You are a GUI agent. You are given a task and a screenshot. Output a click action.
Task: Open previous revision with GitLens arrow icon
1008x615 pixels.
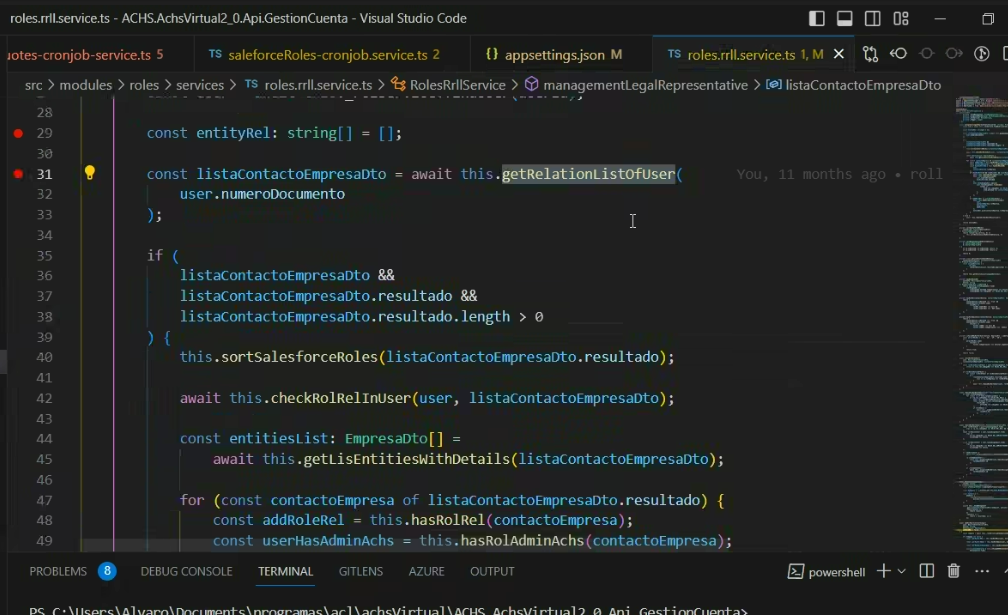pyautogui.click(x=899, y=54)
